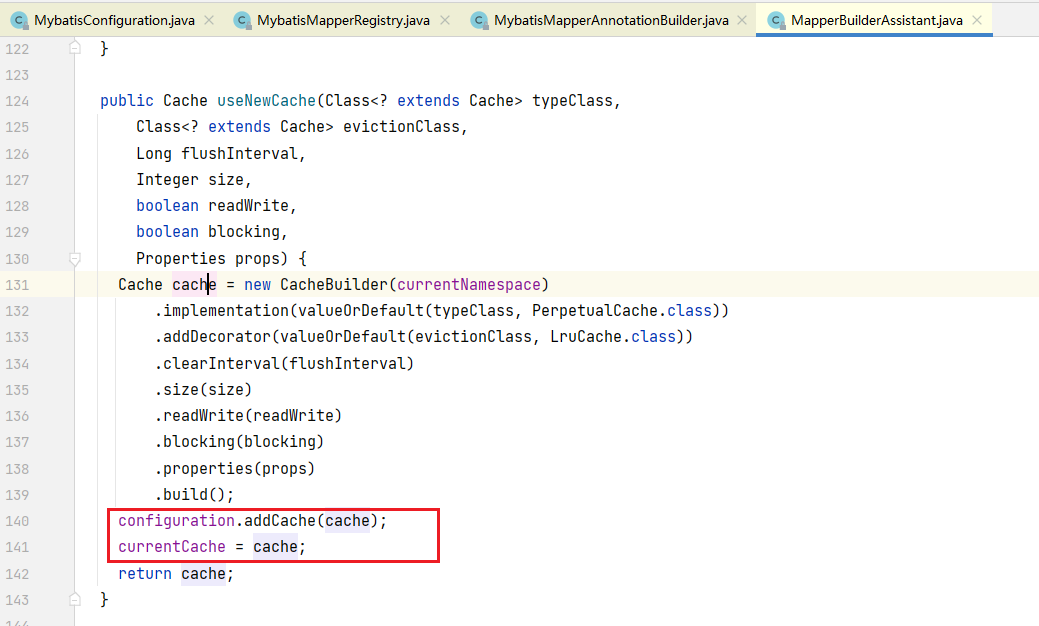
Task: Open the MybatisMapperRegistry.java tab
Action: click(342, 20)
